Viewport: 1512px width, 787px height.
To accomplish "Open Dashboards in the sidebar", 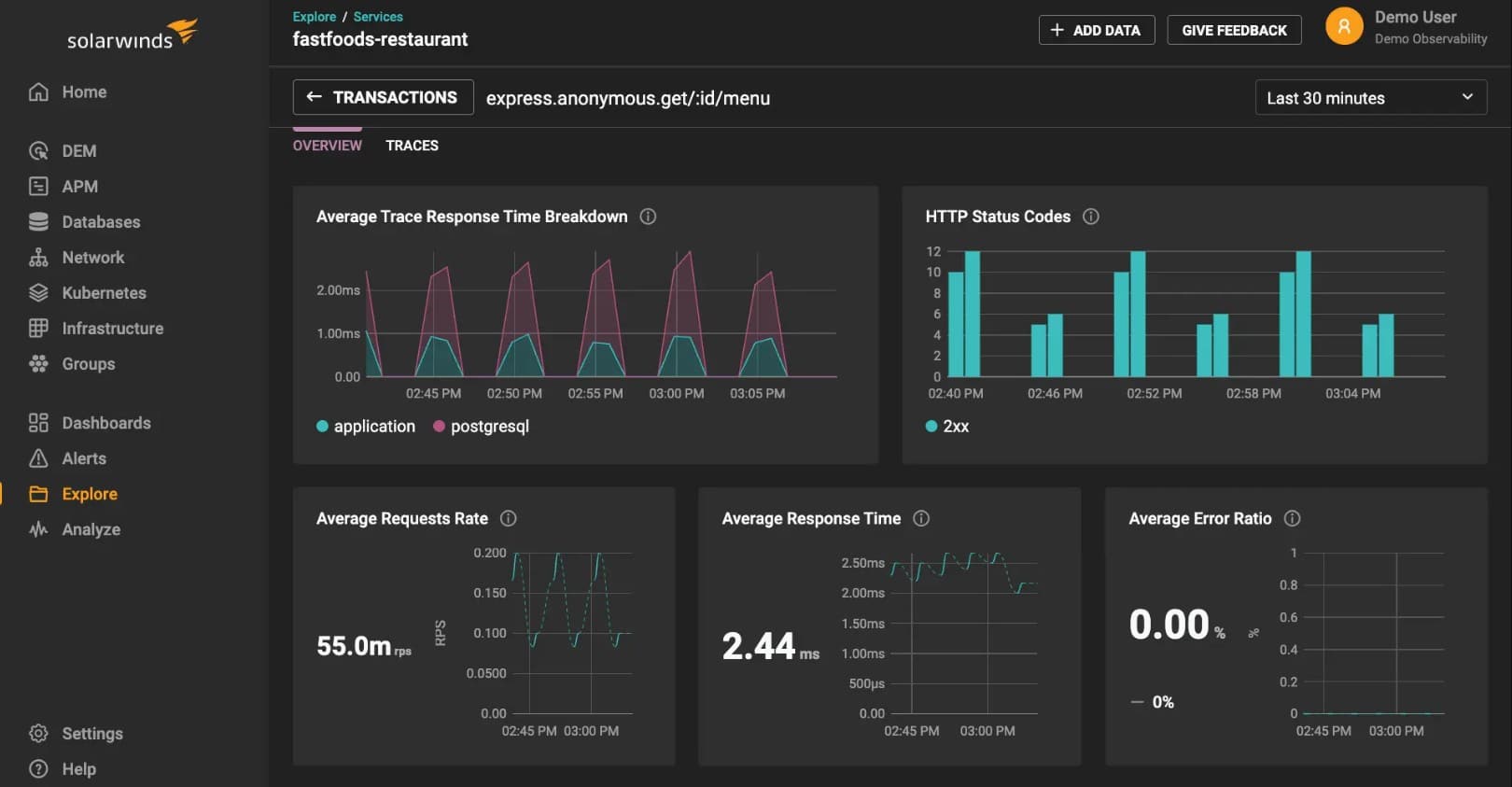I will 106,423.
